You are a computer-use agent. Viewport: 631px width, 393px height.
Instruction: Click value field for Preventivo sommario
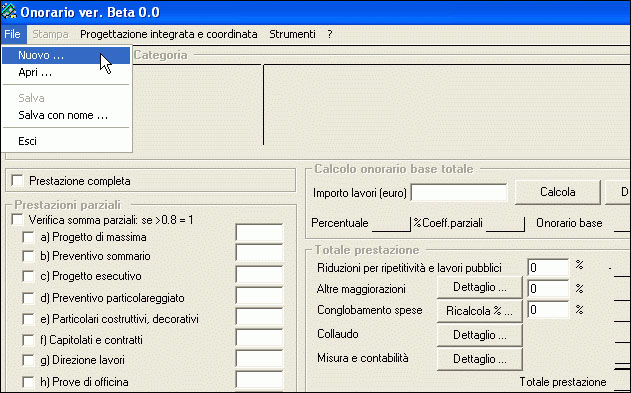tap(259, 254)
